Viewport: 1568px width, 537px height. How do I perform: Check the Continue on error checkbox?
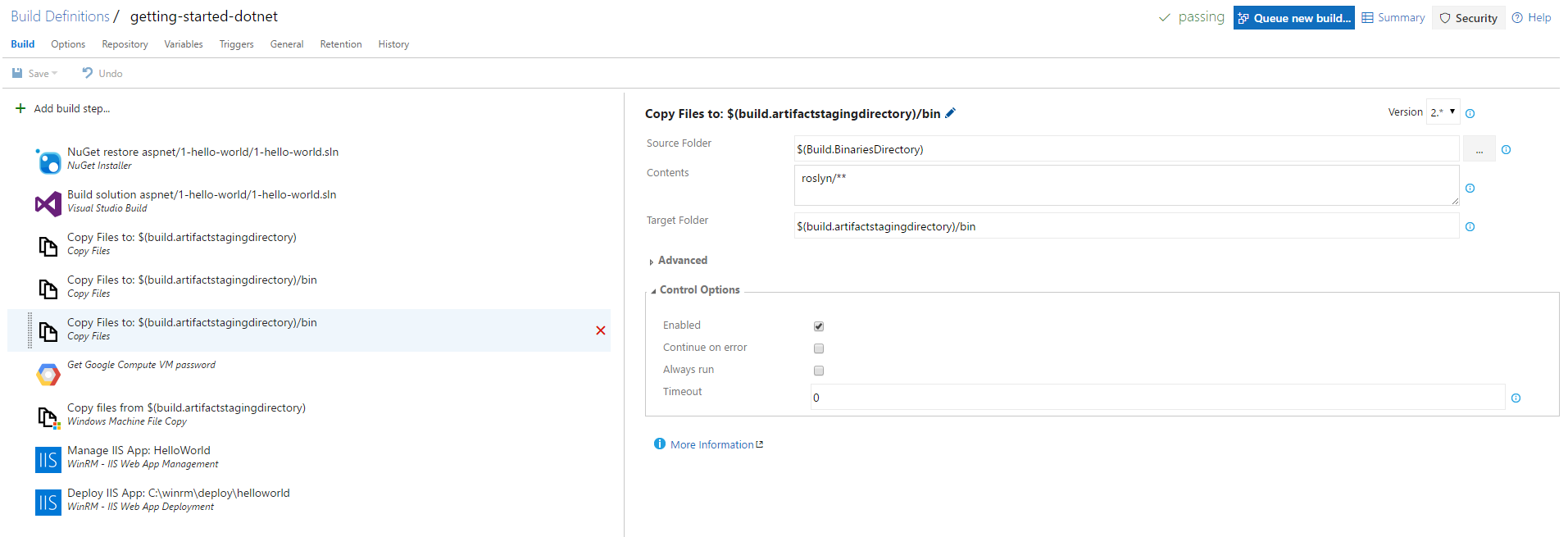coord(819,348)
